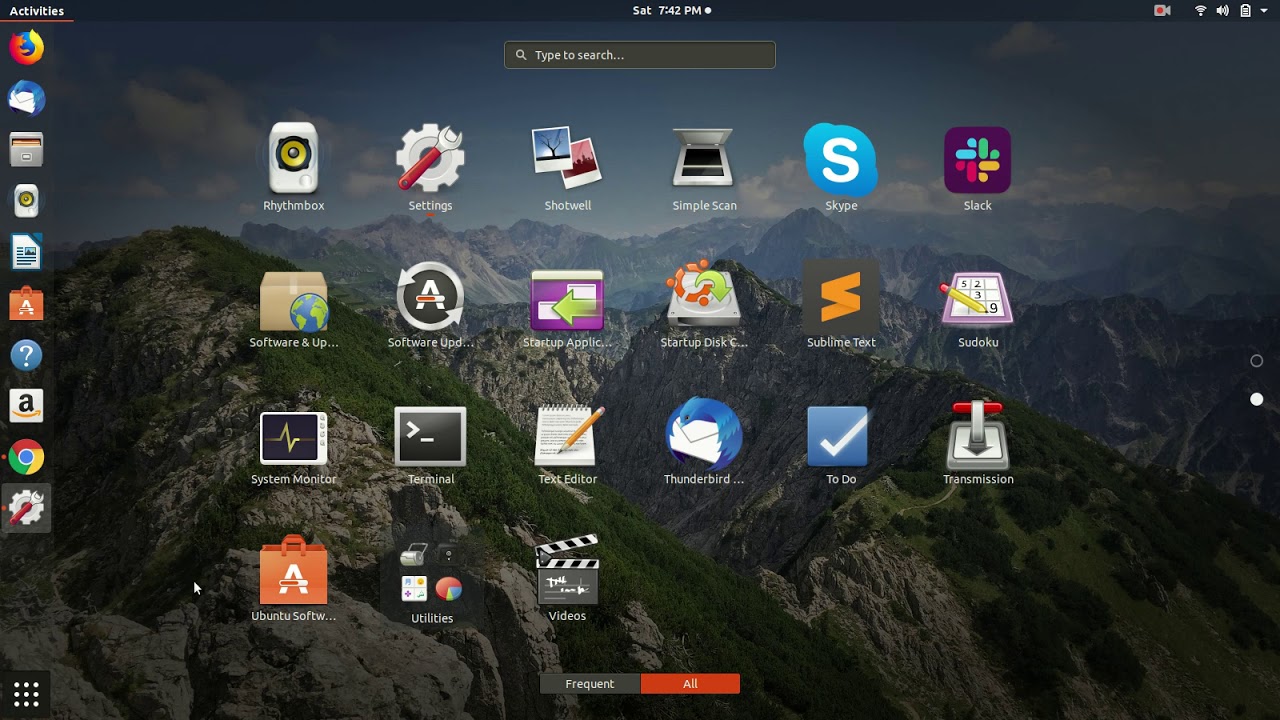Expand the system menu arrow
Image resolution: width=1280 pixels, height=720 pixels.
[x=1265, y=11]
